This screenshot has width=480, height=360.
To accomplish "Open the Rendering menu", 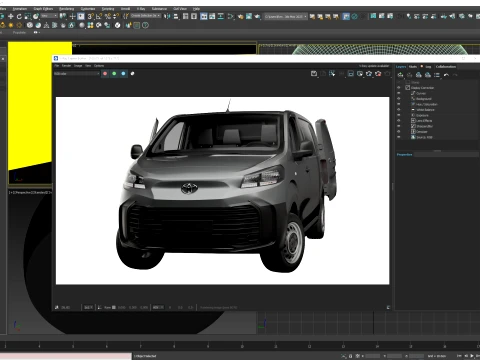I will coord(66,9).
